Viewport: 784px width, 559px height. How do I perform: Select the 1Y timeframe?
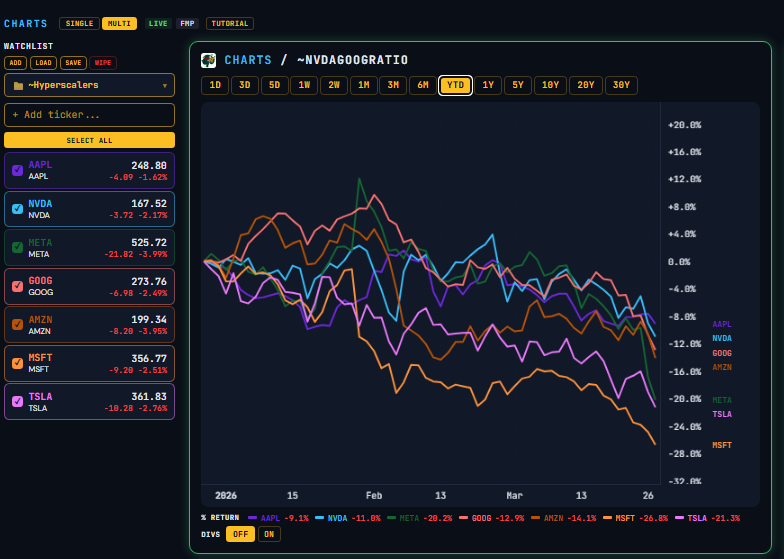pyautogui.click(x=488, y=85)
